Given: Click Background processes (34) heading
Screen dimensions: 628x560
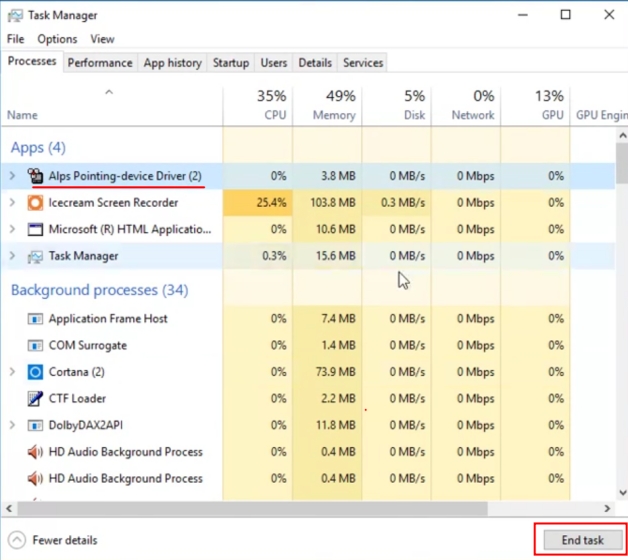Looking at the screenshot, I should point(99,290).
